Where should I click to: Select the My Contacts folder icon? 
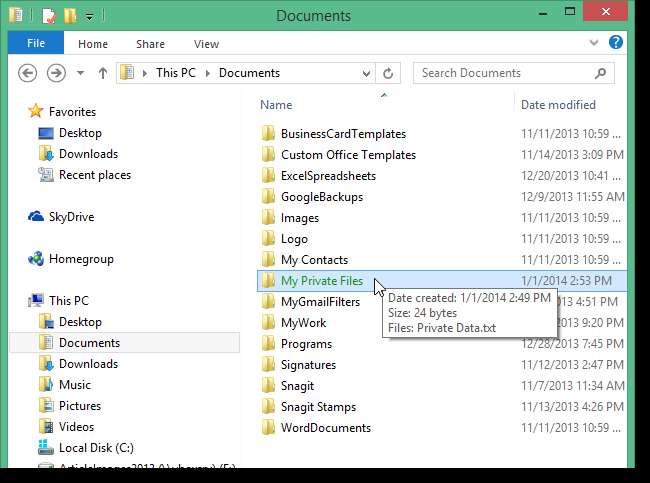point(268,260)
